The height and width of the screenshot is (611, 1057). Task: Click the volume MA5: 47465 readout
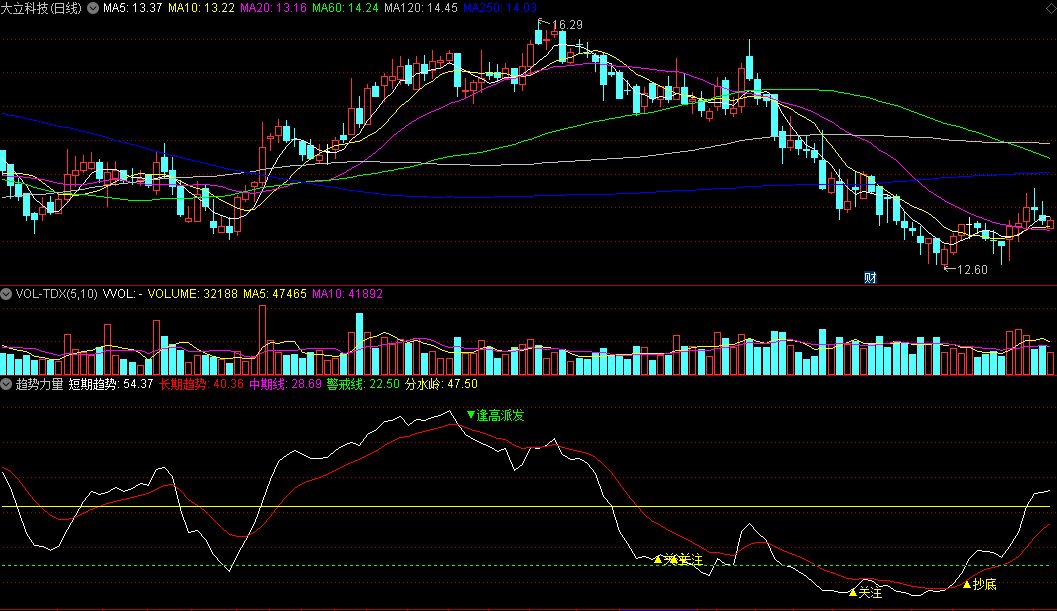click(x=275, y=294)
